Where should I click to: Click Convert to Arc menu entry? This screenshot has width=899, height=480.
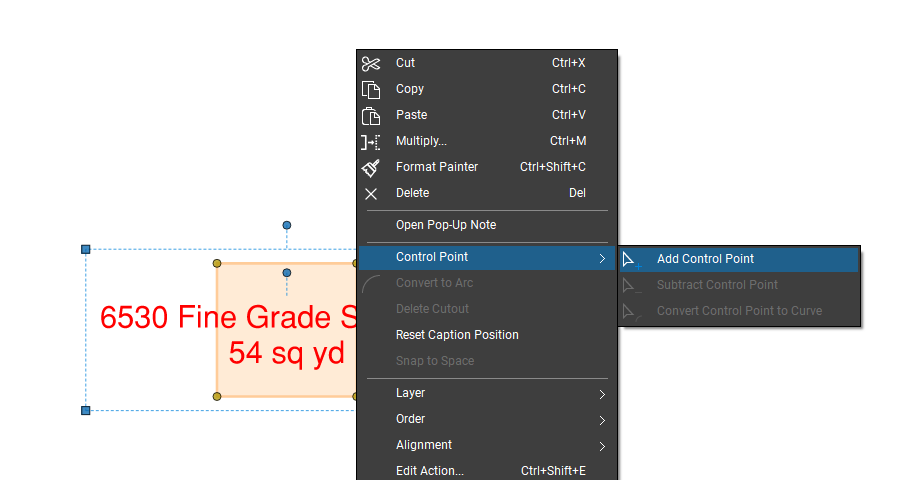point(487,283)
